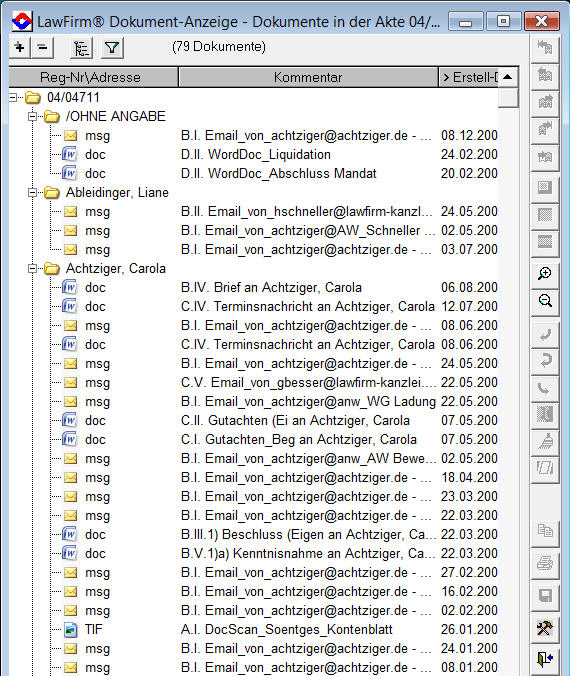Sort by the Kommentar column header
570x676 pixels.
tap(308, 77)
